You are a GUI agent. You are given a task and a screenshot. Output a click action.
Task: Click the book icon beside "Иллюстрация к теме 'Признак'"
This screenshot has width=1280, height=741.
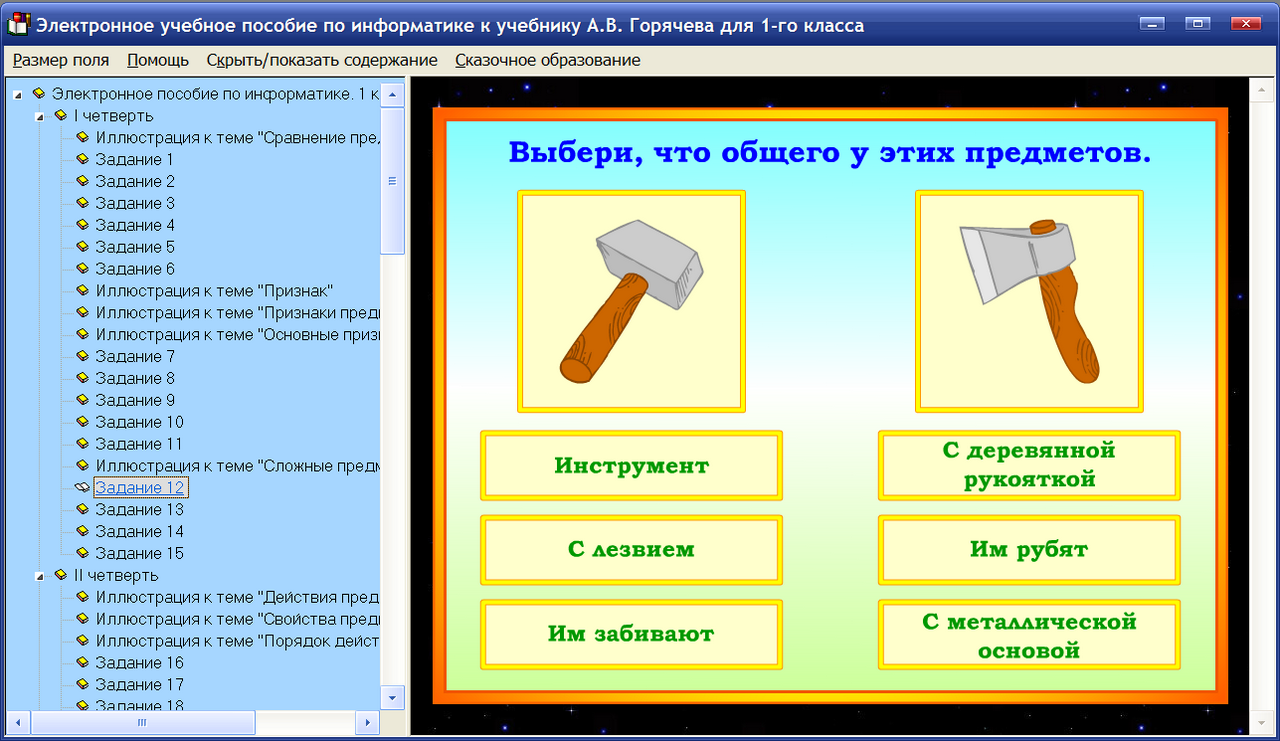[81, 290]
